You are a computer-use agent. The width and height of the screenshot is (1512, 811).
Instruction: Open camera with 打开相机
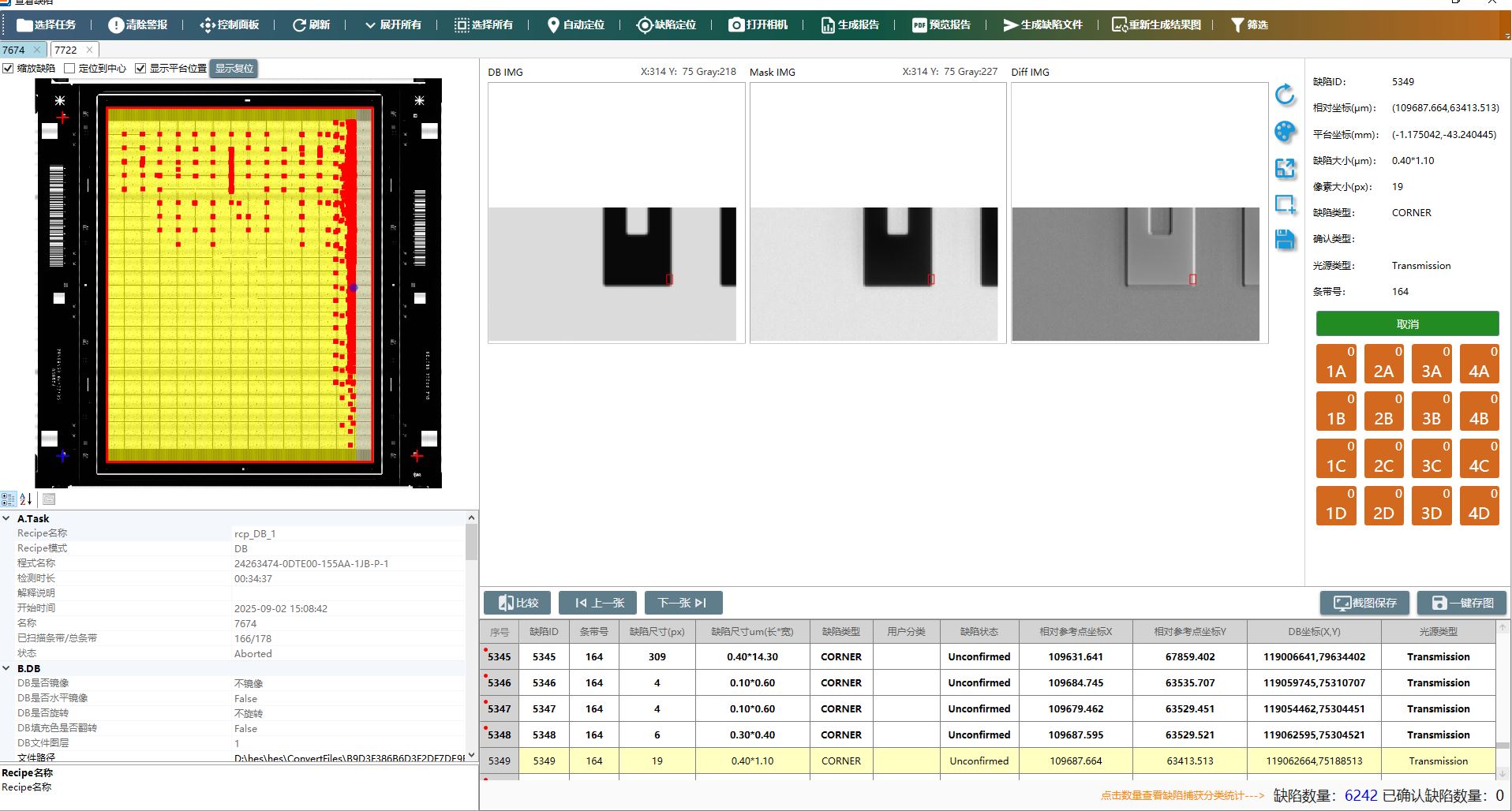point(758,24)
